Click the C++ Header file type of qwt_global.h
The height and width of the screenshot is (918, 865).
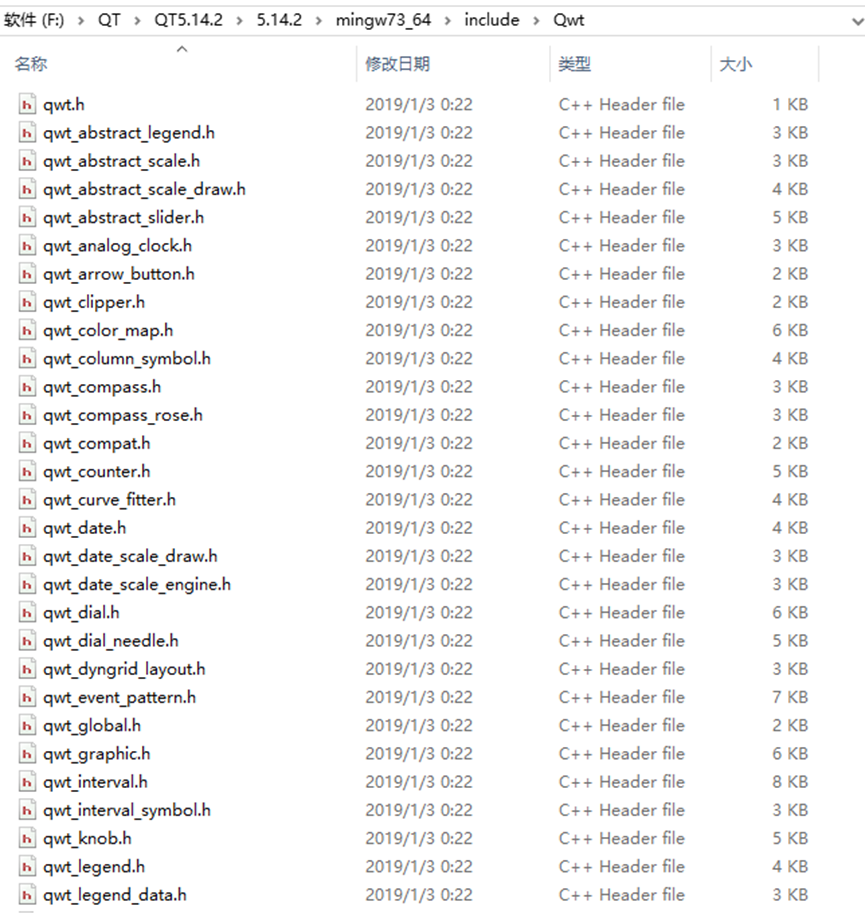tap(621, 725)
